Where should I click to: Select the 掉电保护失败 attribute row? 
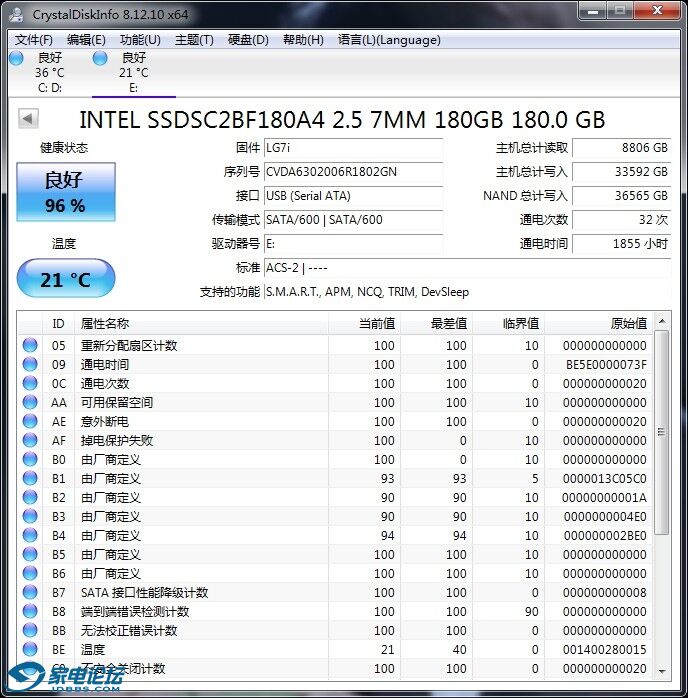coord(336,440)
